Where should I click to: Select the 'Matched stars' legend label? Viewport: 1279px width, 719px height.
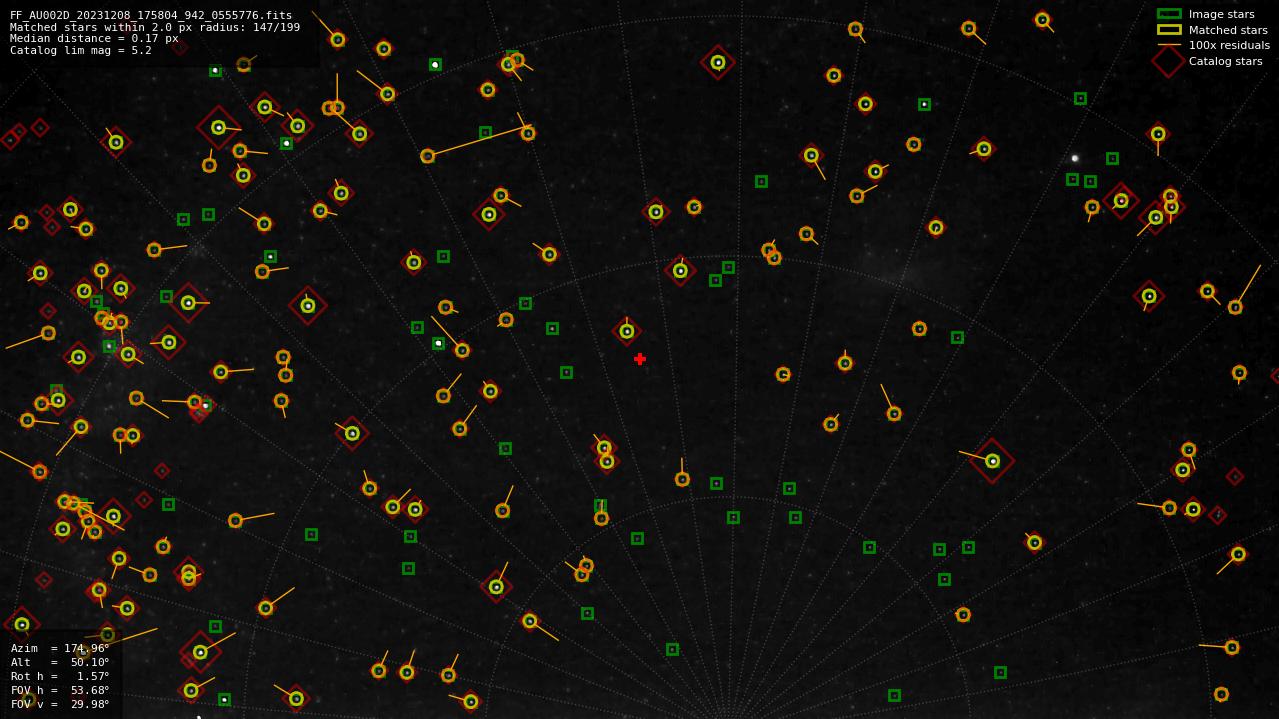[1228, 30]
